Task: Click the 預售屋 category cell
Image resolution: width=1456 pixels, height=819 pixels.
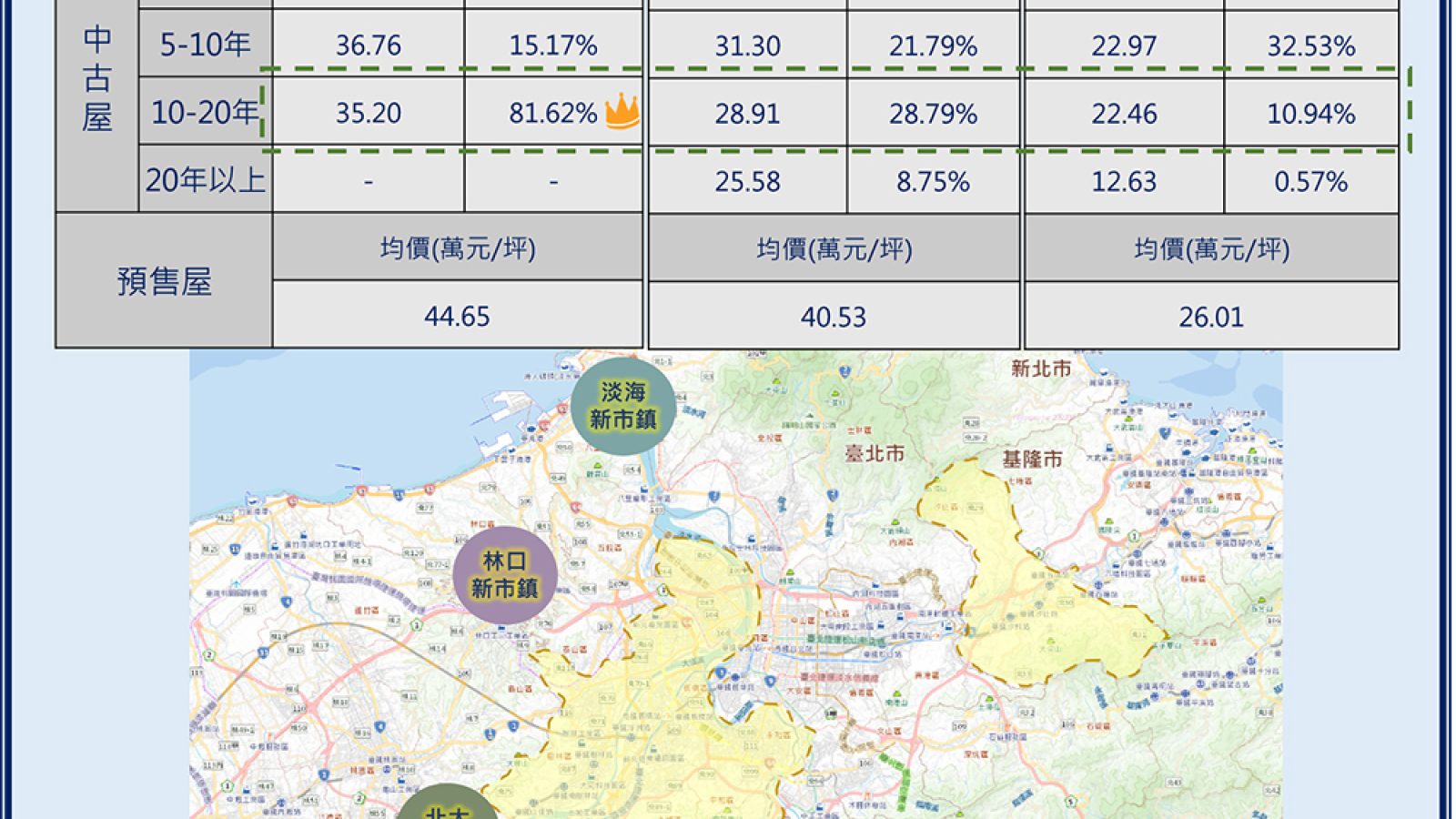Action: 165,282
